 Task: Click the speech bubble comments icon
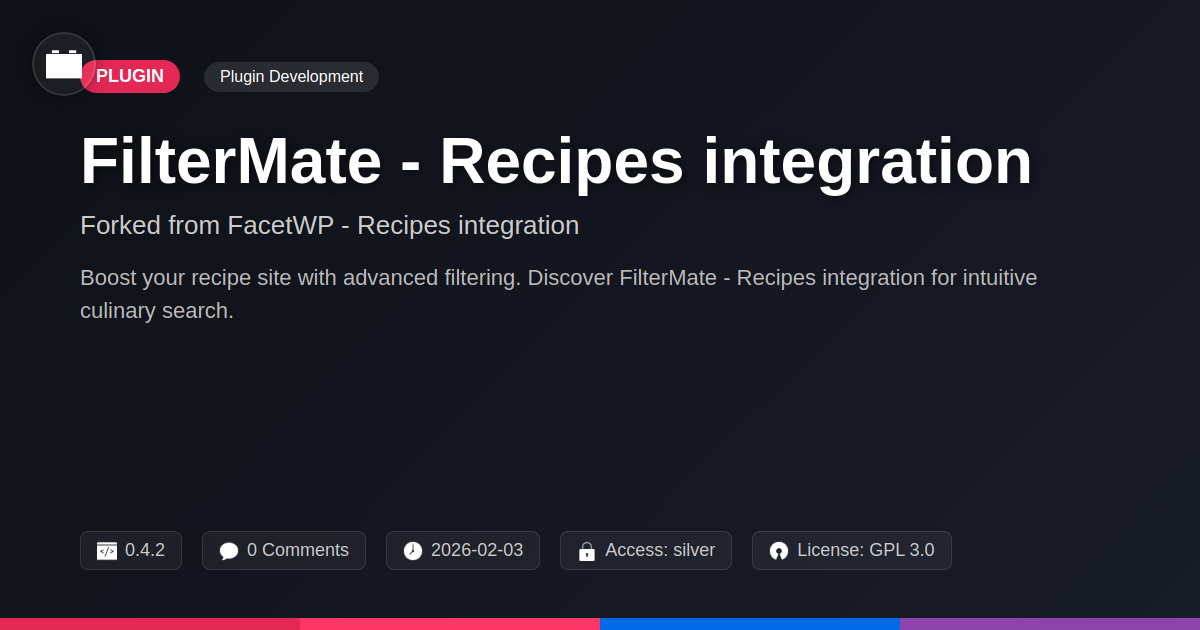(229, 551)
